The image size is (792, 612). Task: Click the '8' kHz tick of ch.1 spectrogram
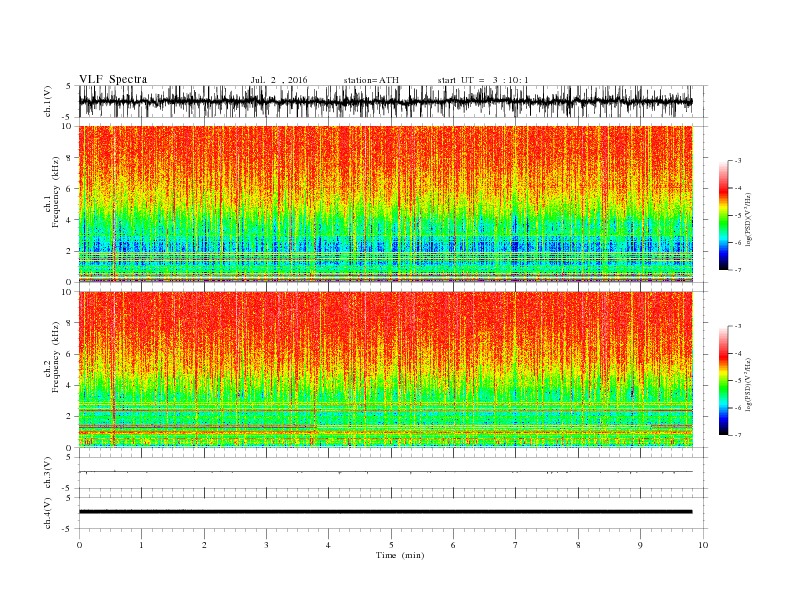(69, 158)
